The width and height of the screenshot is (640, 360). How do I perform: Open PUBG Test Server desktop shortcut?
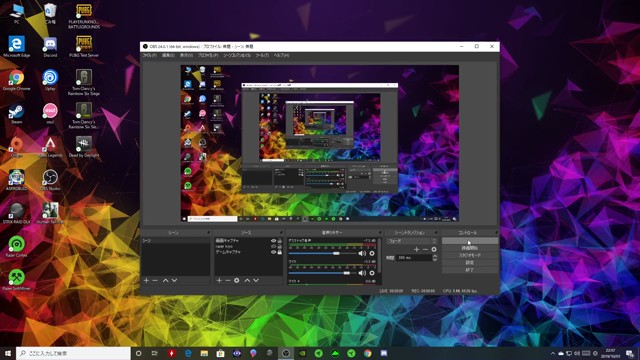click(x=84, y=47)
